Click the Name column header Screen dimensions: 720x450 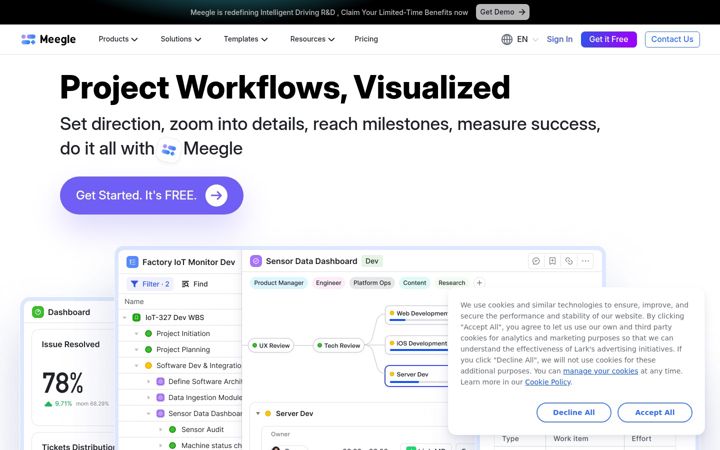pyautogui.click(x=134, y=302)
